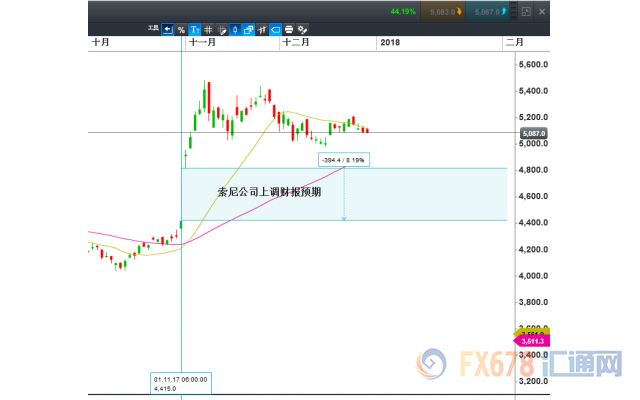Click the 工具 tools label
The image size is (640, 400).
point(153,28)
